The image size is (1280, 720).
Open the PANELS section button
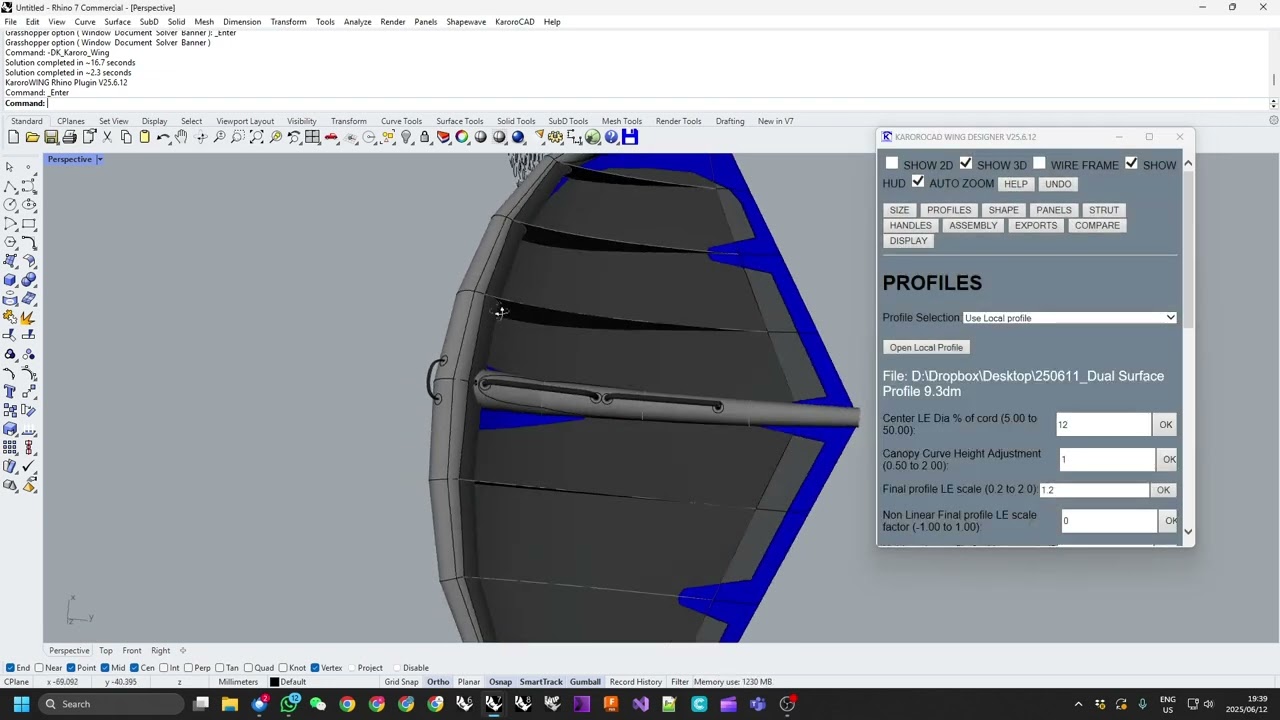pyautogui.click(x=1053, y=210)
